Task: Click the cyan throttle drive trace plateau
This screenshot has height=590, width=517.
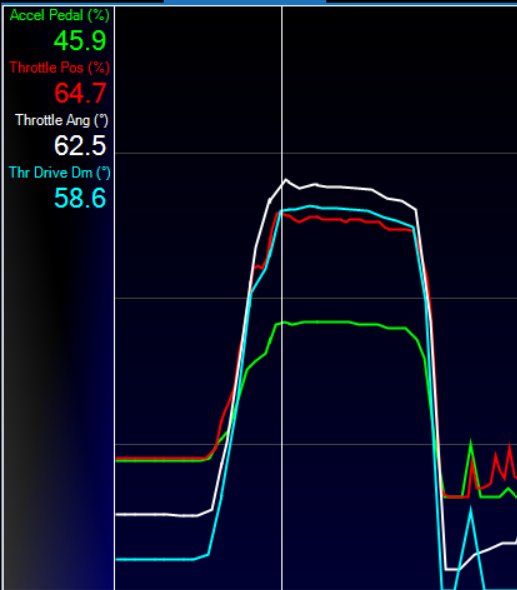Action: click(x=339, y=208)
